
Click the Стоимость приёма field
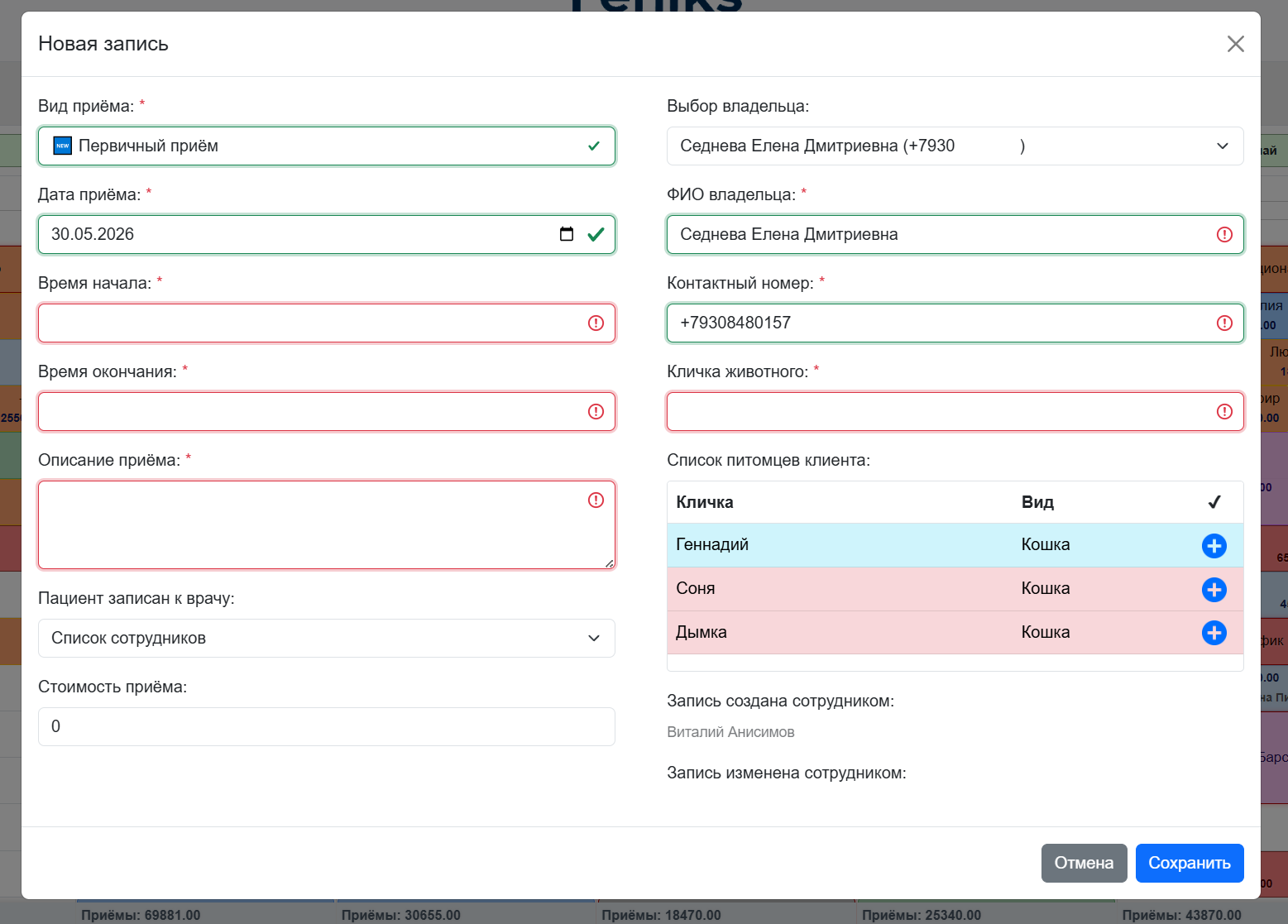pos(327,726)
